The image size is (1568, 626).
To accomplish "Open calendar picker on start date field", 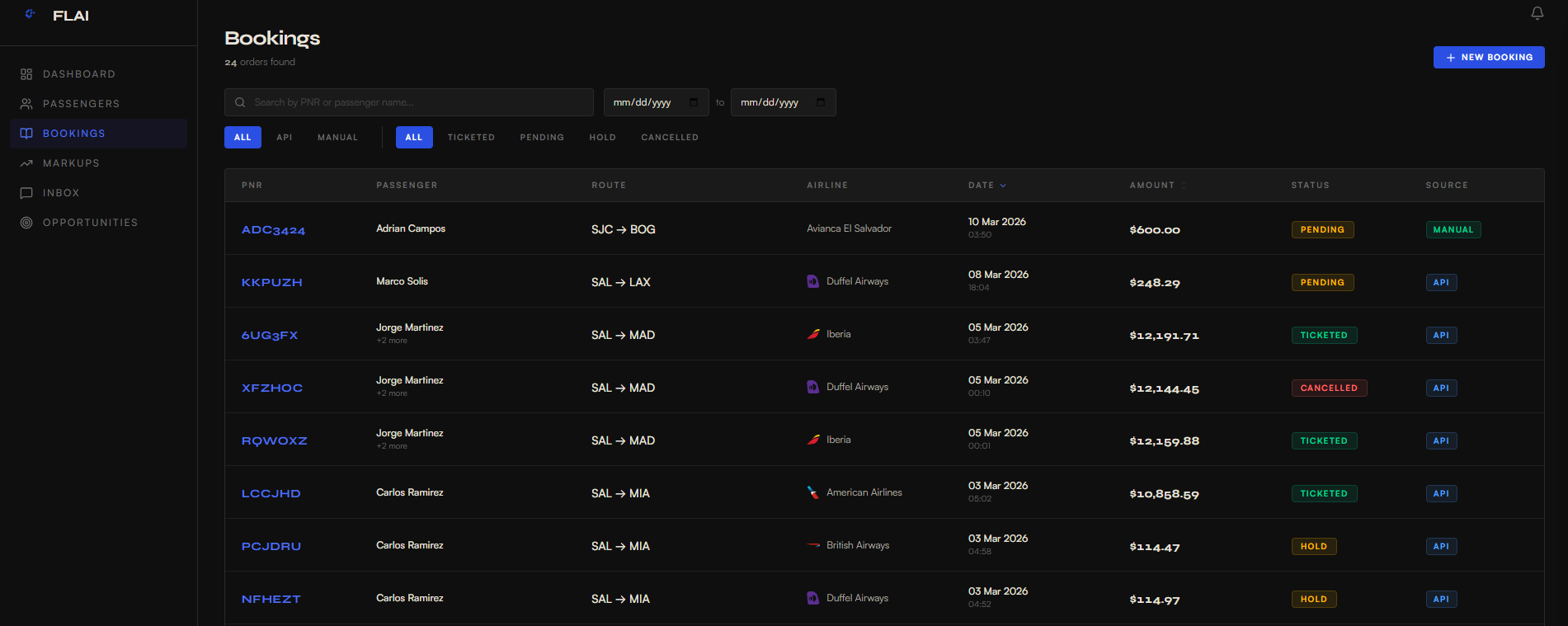I will (x=694, y=102).
